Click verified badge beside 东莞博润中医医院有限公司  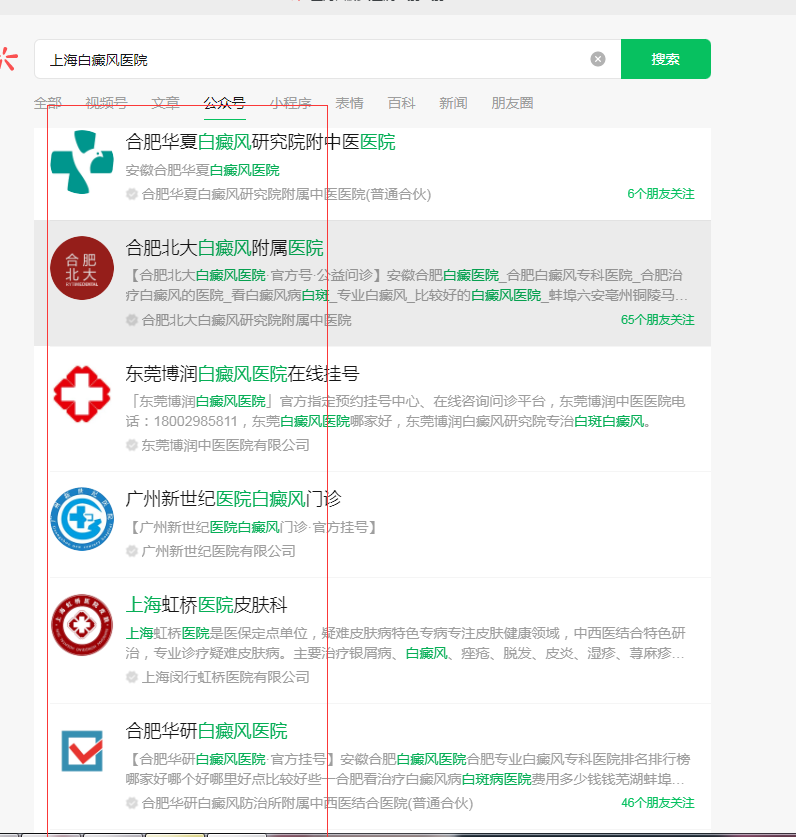coord(132,445)
